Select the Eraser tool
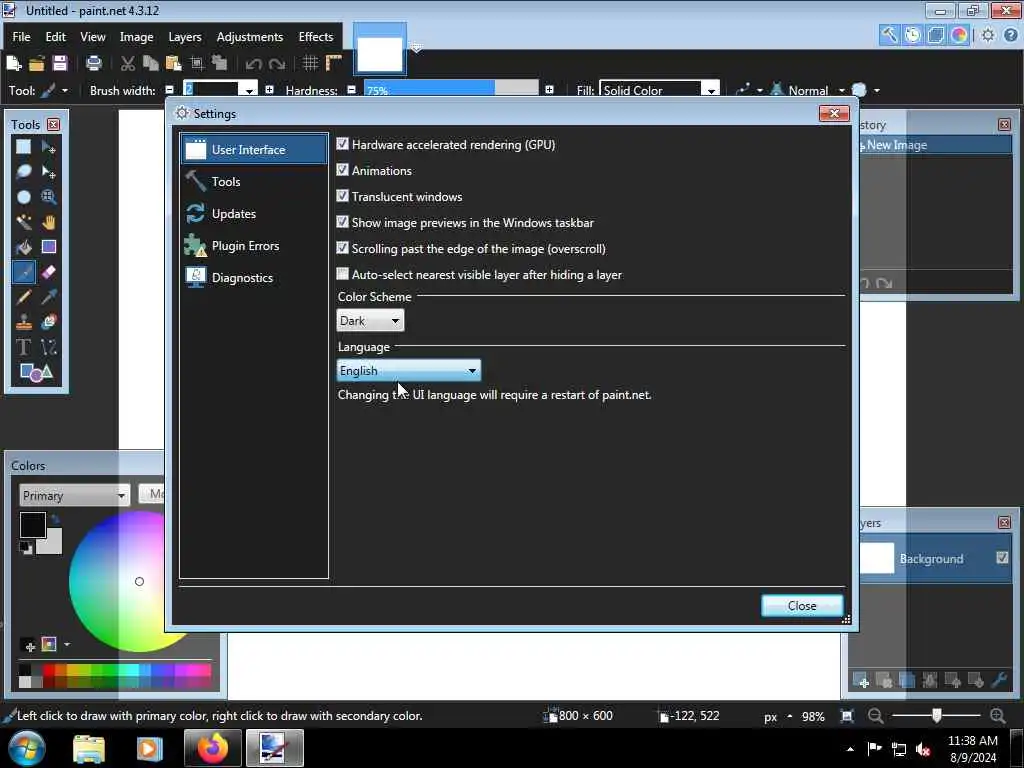Image resolution: width=1024 pixels, height=768 pixels. (49, 272)
